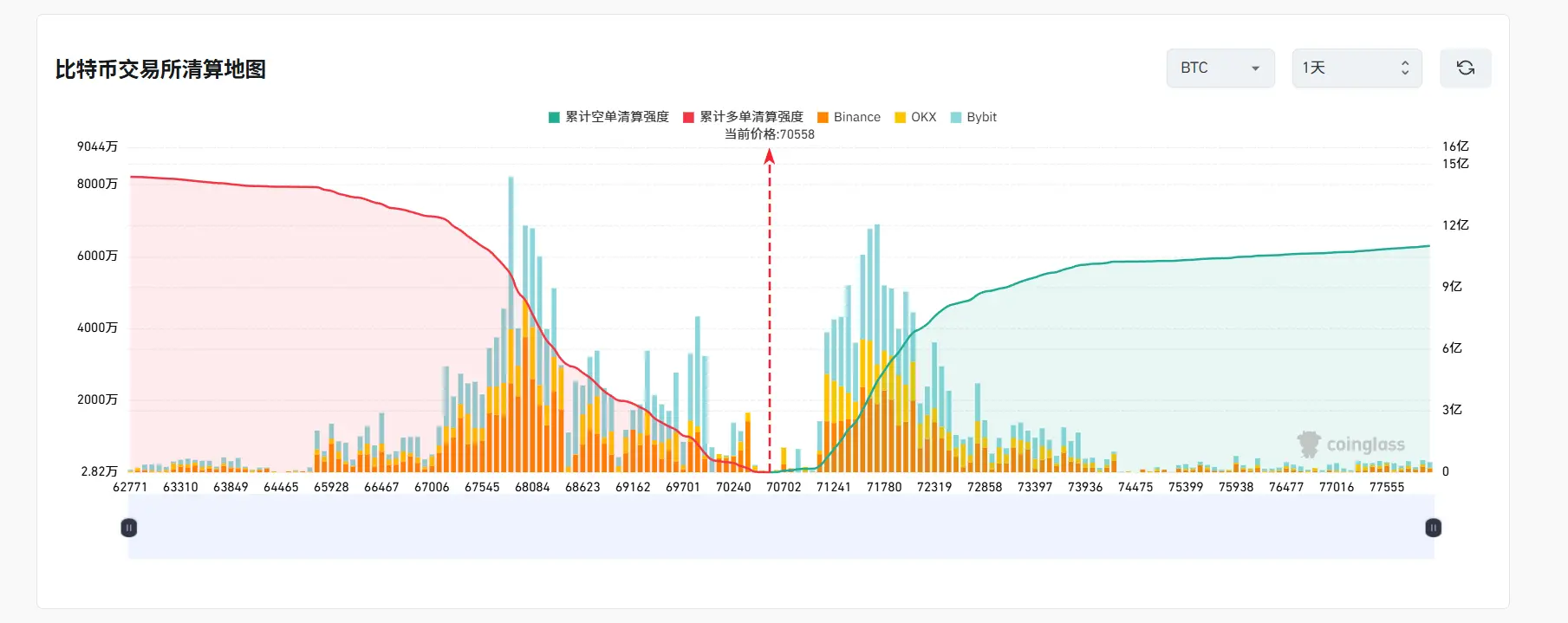This screenshot has width=1568, height=623.
Task: Click x-axis label 71780
Action: tap(884, 487)
